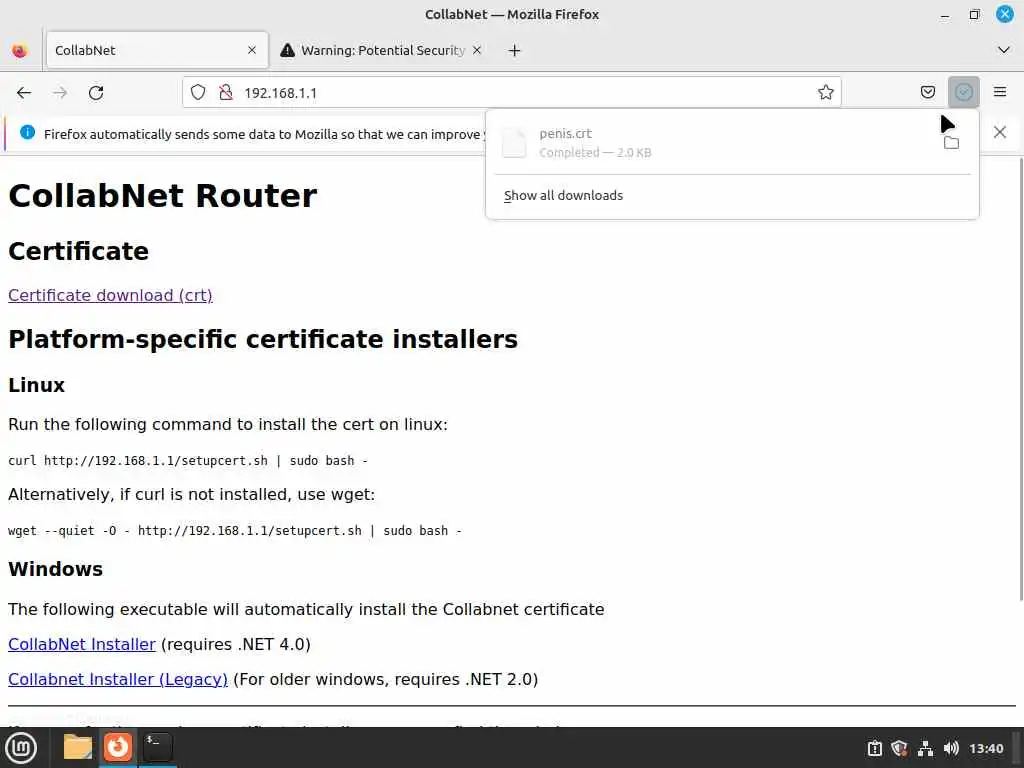Dismiss the Firefox data notification bar
Viewport: 1024px width, 768px height.
click(999, 132)
